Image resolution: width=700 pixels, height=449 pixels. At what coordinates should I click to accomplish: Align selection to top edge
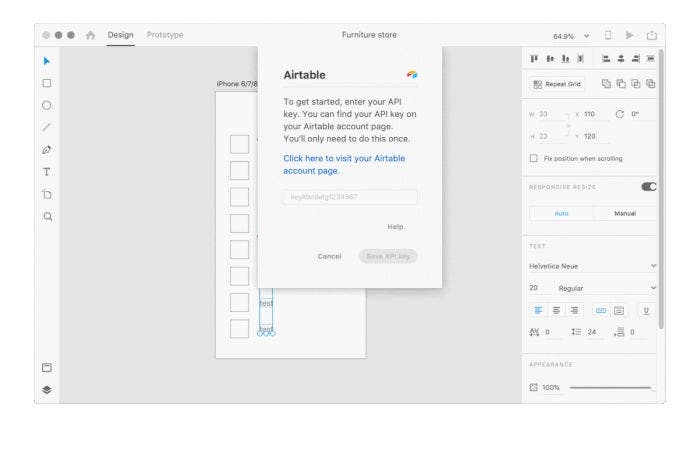pos(534,58)
